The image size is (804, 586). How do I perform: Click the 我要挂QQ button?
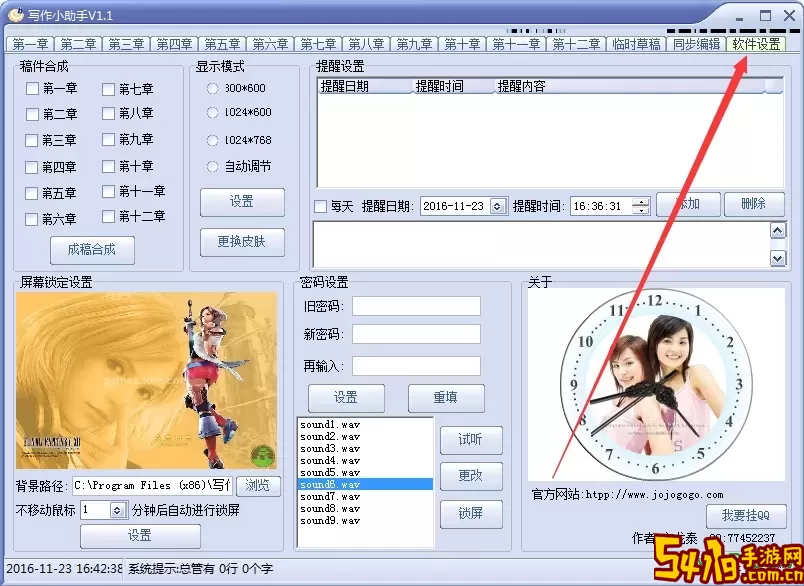pyautogui.click(x=746, y=516)
